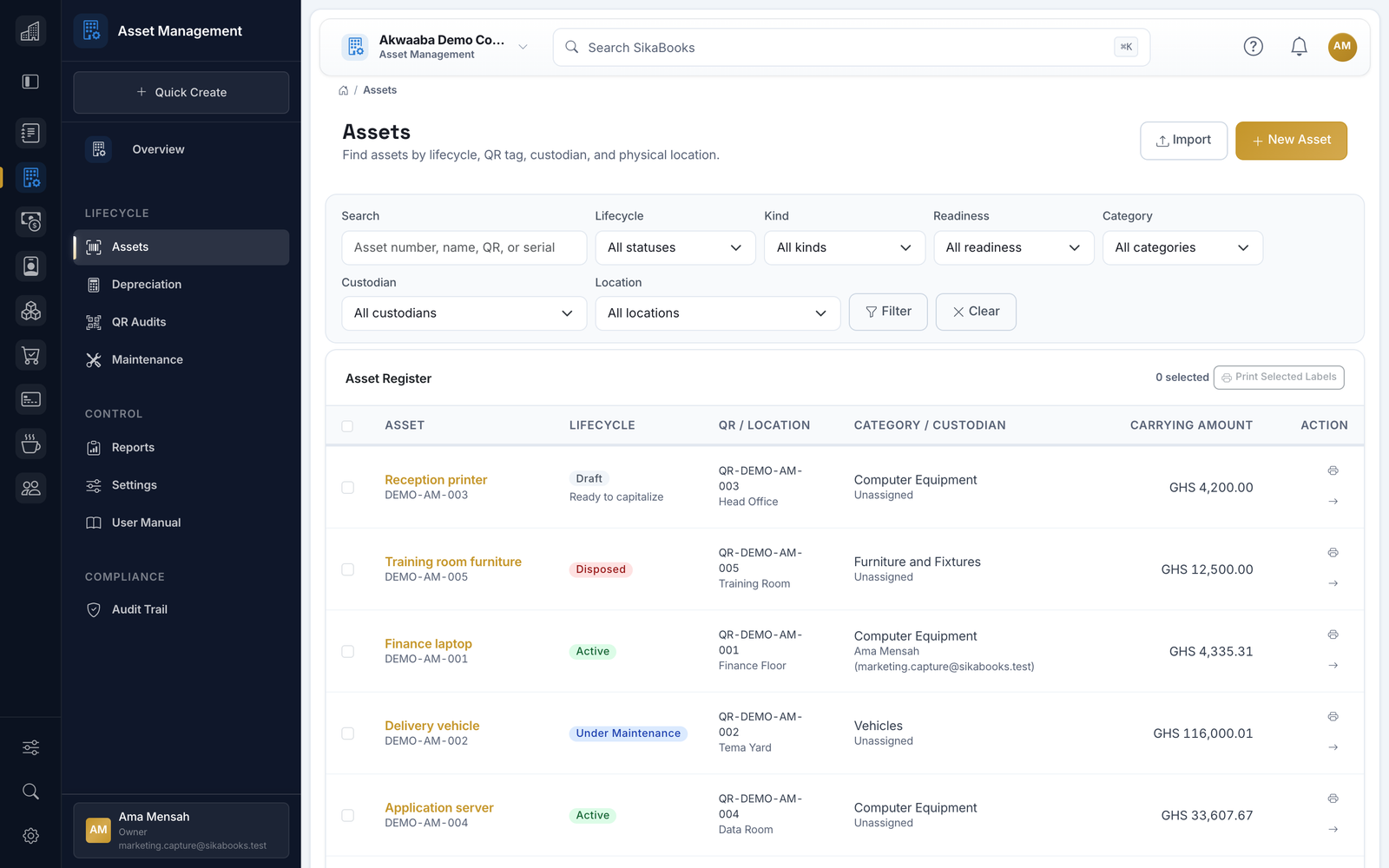1389x868 pixels.
Task: Select the Finance laptop row checkbox
Action: [347, 652]
